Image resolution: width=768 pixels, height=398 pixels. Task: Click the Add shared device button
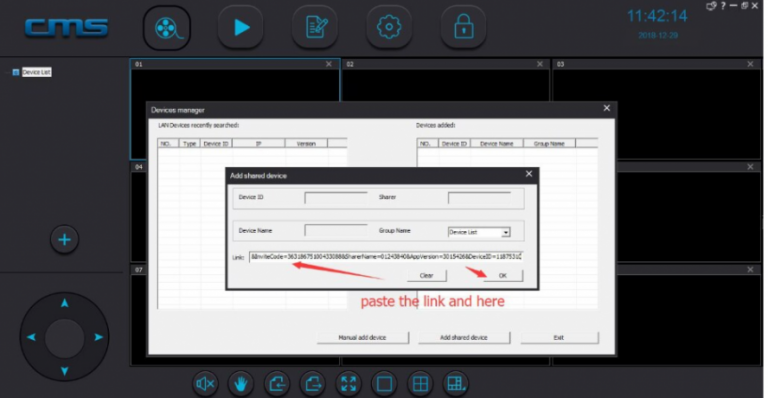coord(464,338)
